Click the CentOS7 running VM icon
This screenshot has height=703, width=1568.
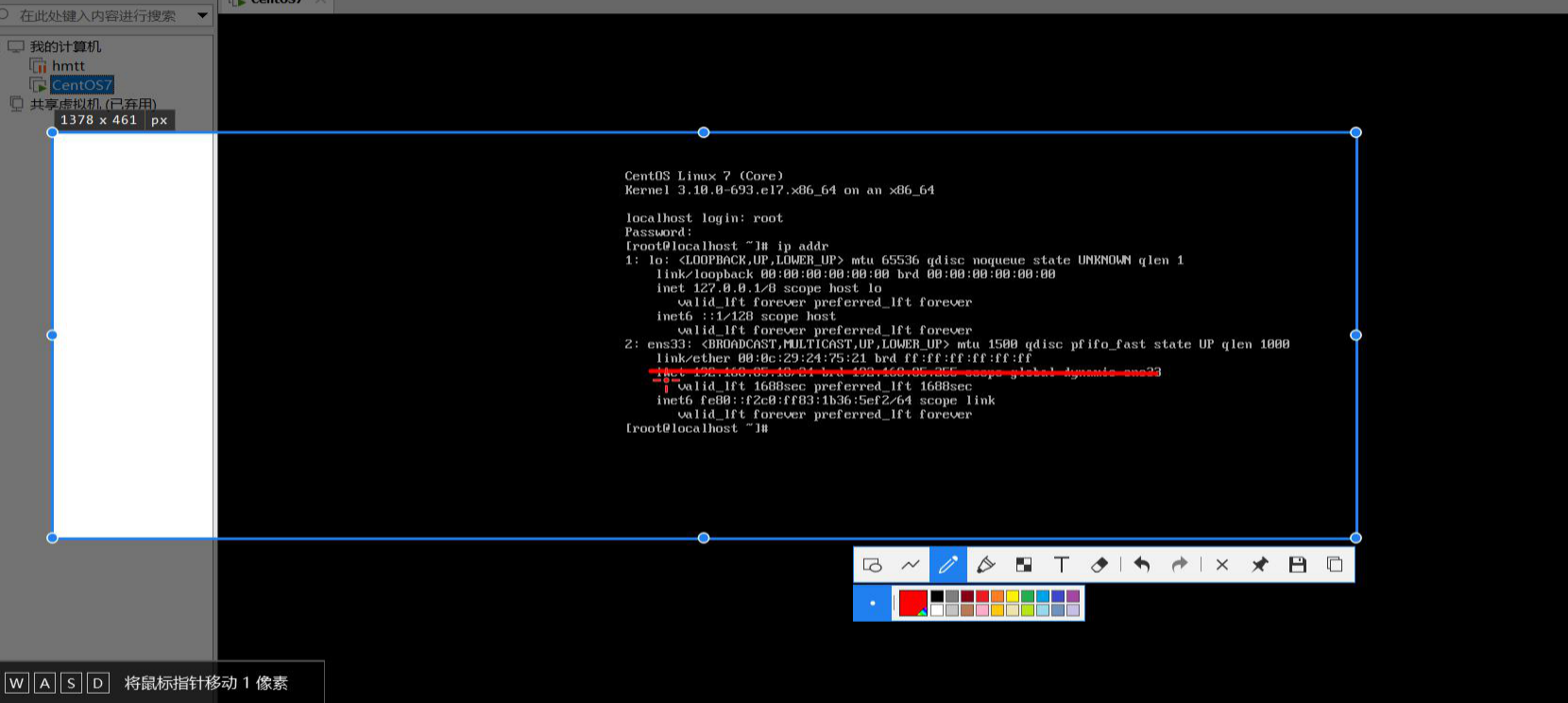pyautogui.click(x=38, y=85)
